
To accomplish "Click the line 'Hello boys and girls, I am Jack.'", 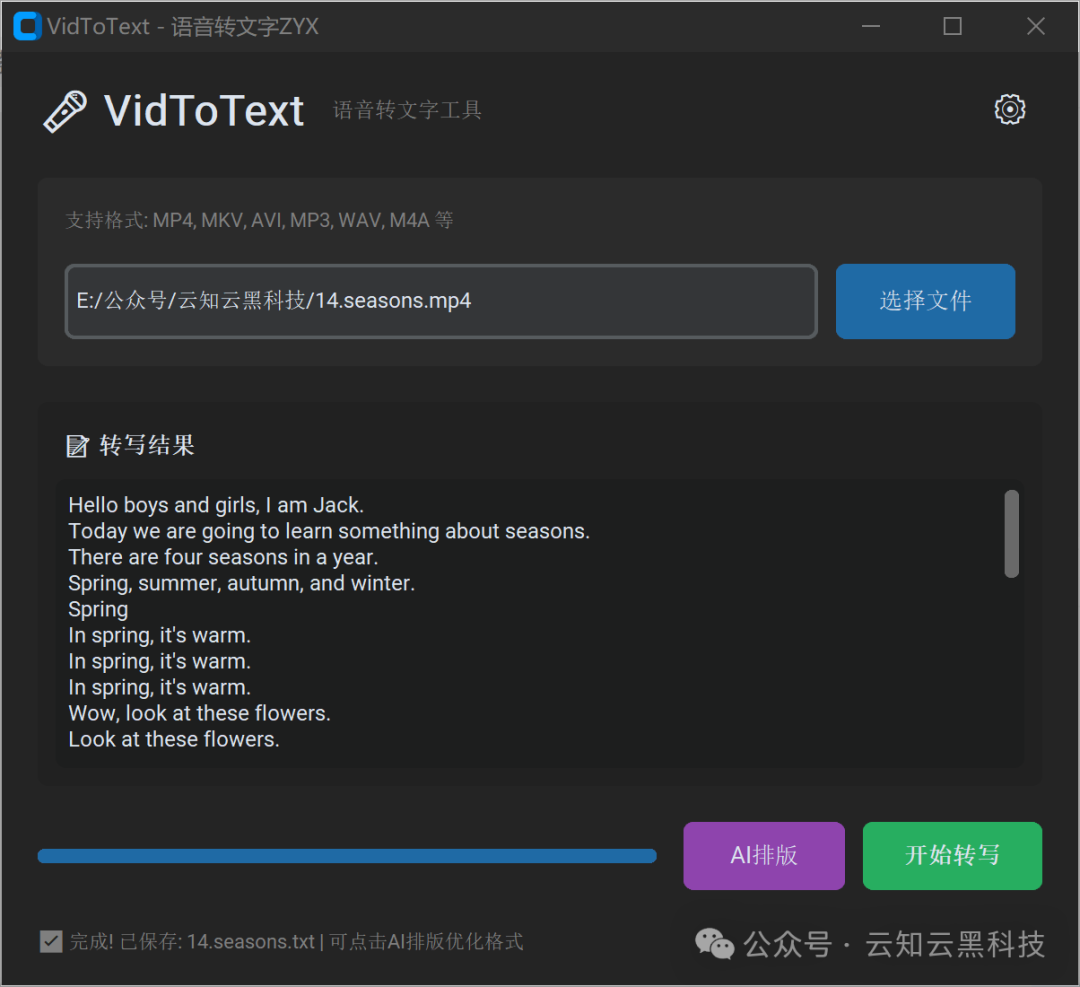I will click(216, 505).
